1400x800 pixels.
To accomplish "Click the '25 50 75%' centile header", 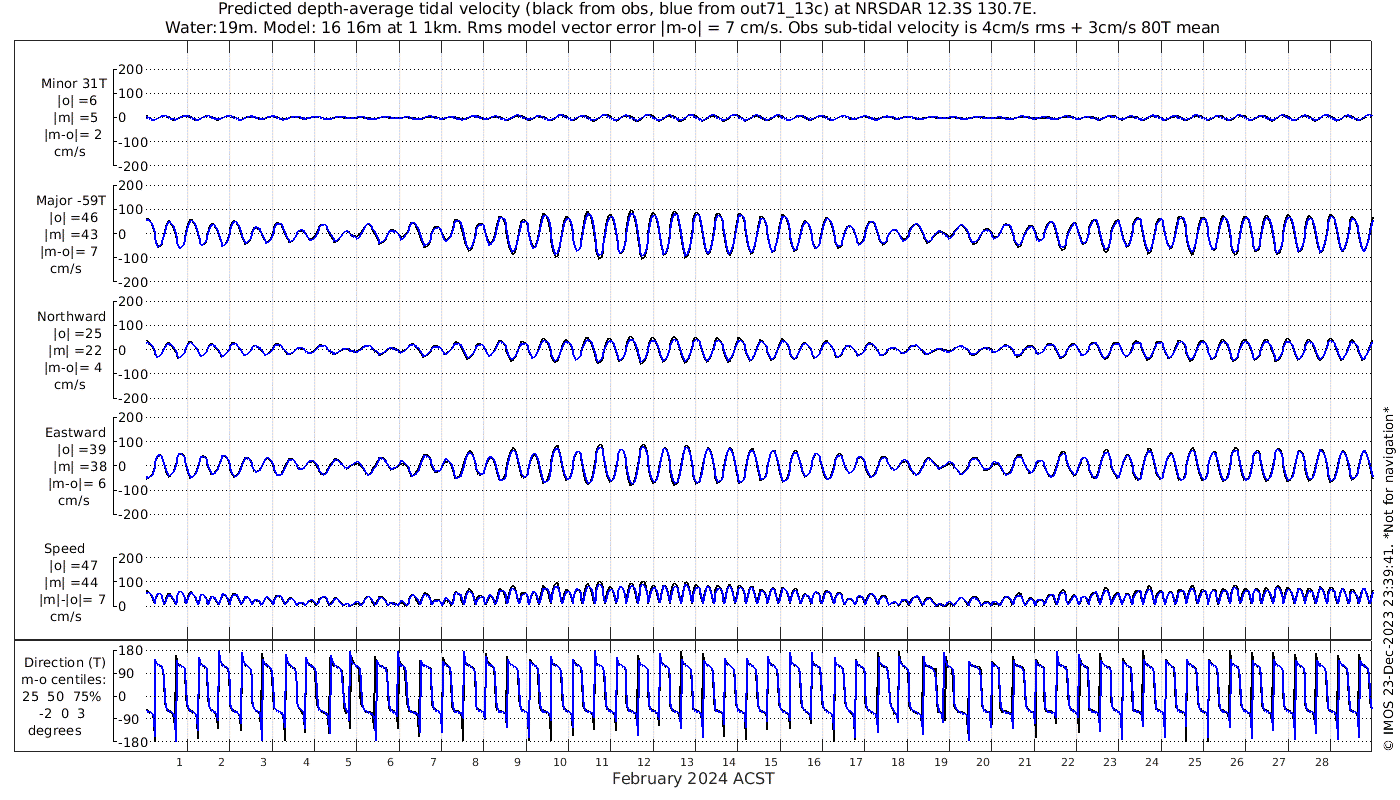I will [62, 696].
